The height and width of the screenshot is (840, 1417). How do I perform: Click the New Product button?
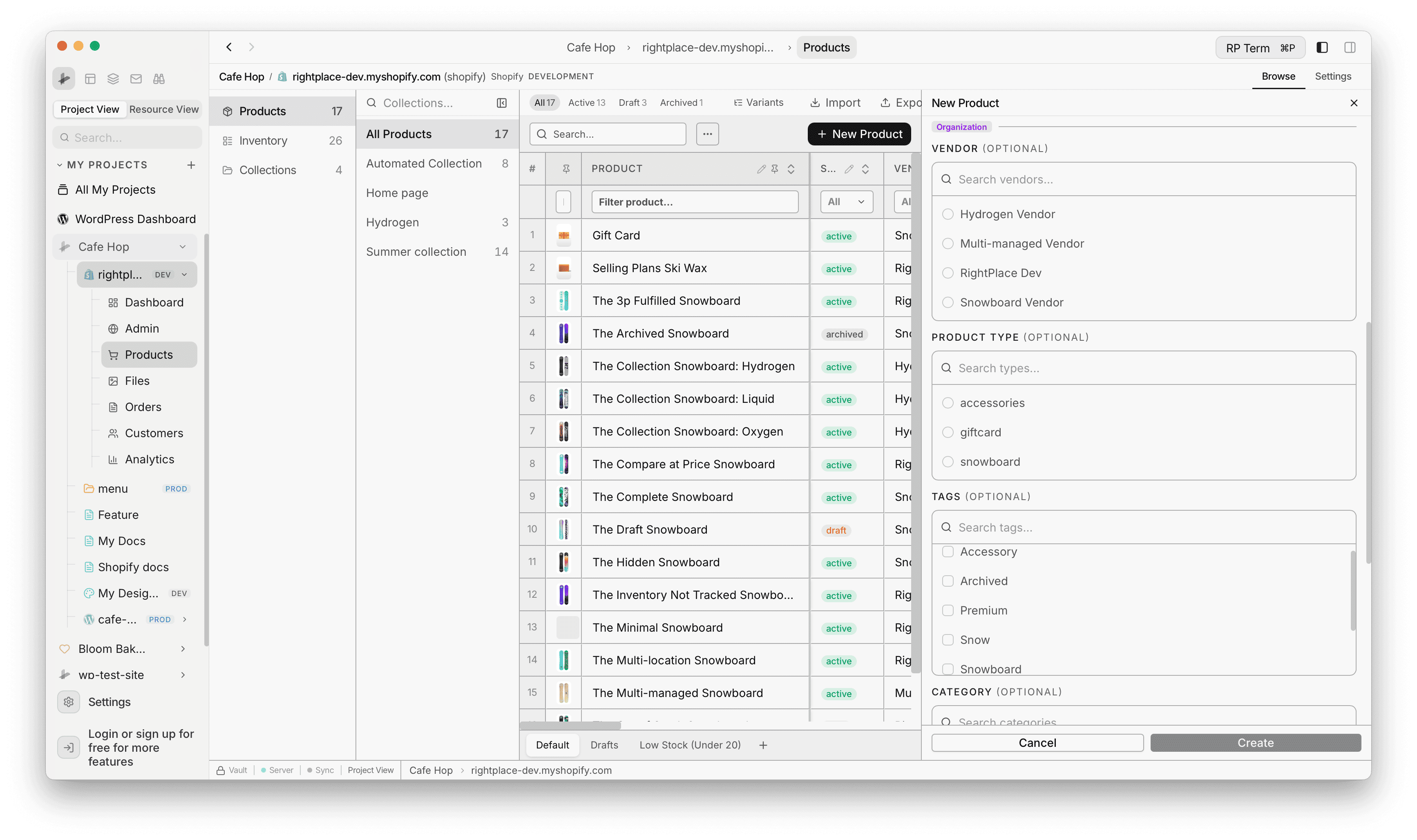[859, 134]
